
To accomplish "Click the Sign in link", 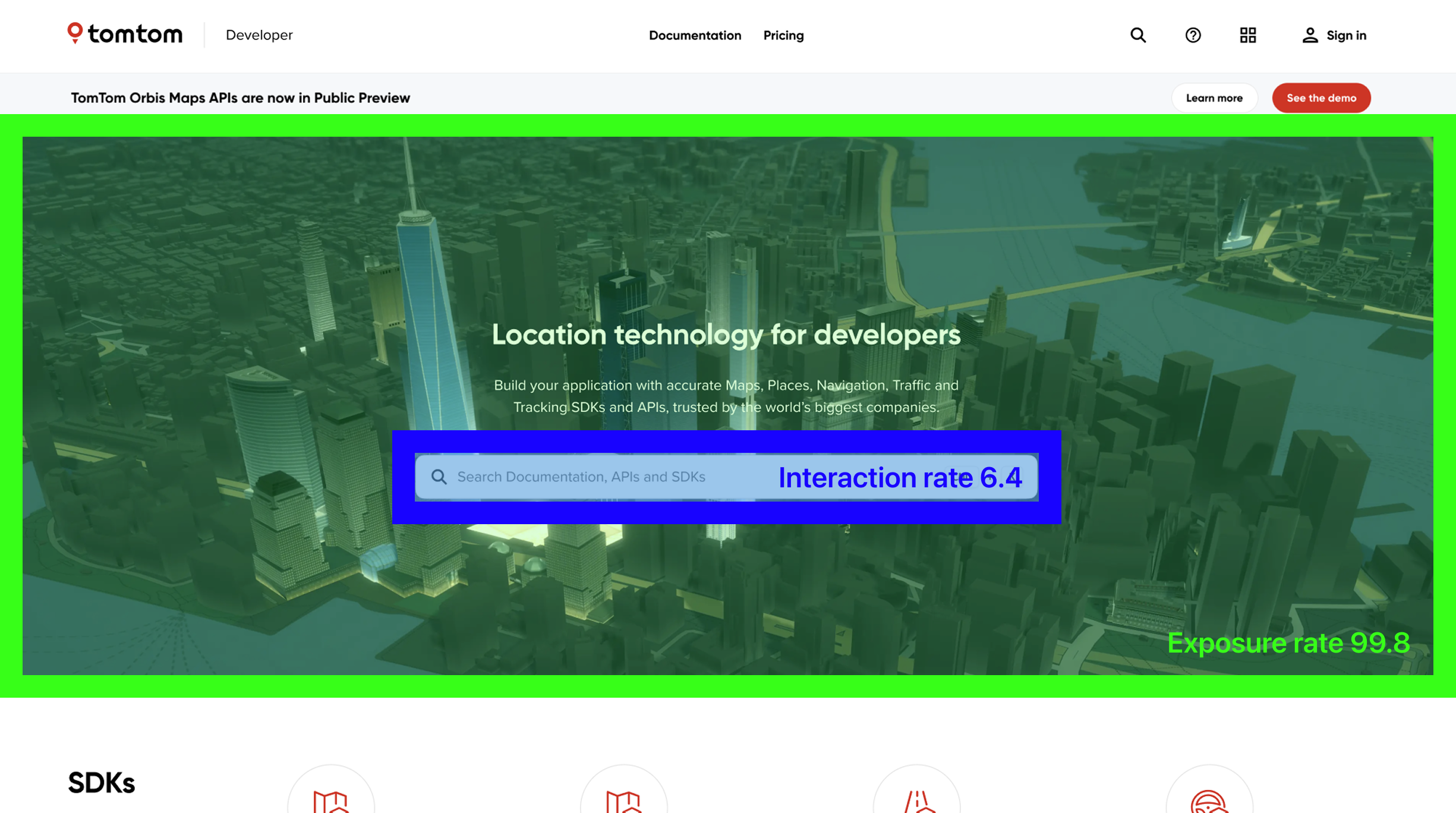I will coord(1346,36).
